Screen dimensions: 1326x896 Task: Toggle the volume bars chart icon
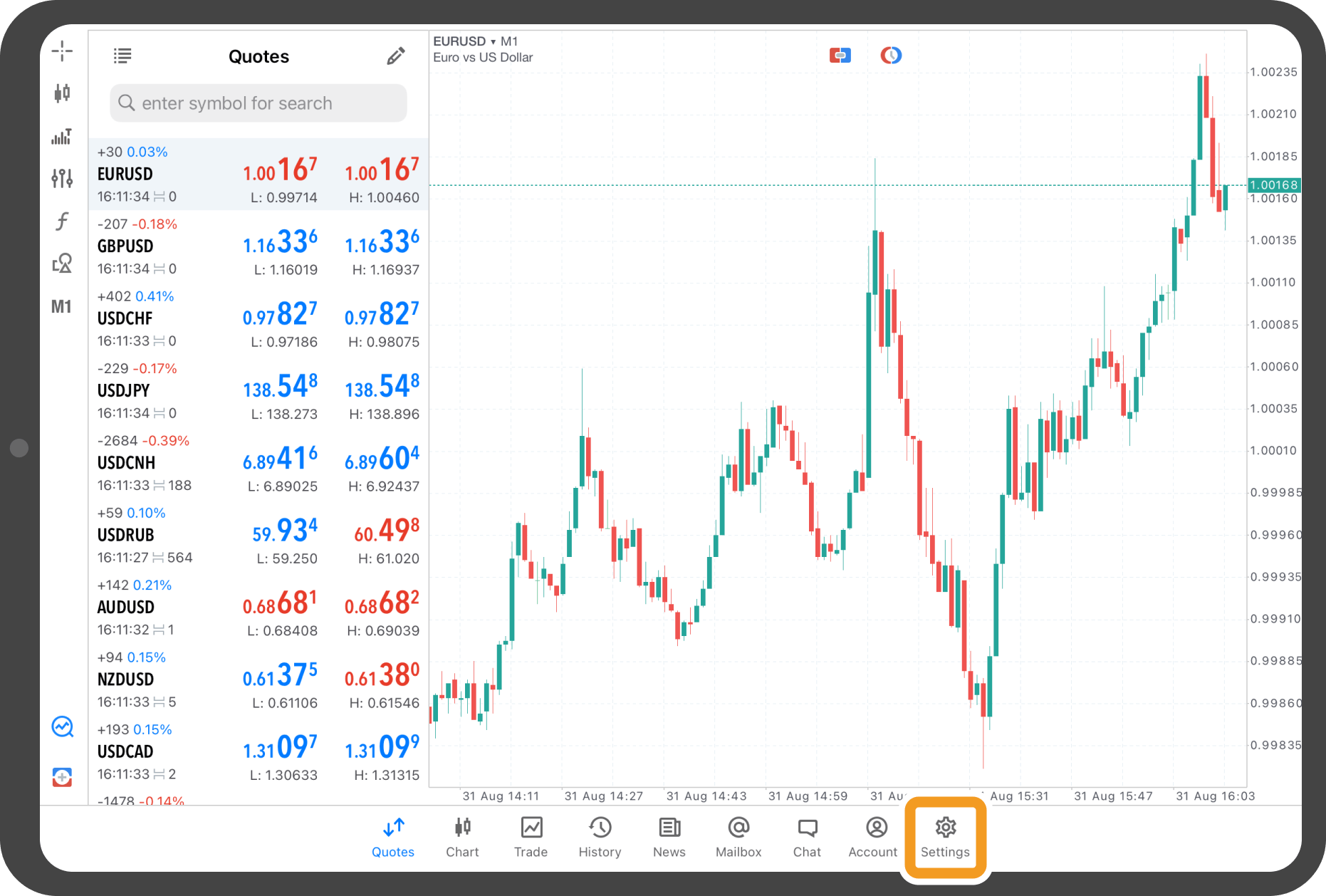pos(62,136)
